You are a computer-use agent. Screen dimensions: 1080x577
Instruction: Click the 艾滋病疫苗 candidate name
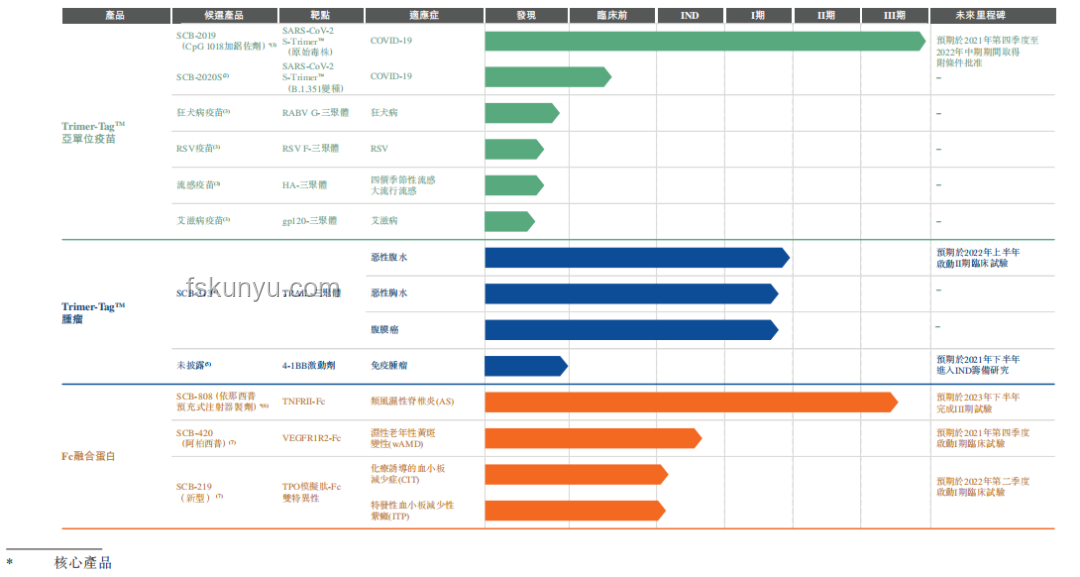point(203,220)
